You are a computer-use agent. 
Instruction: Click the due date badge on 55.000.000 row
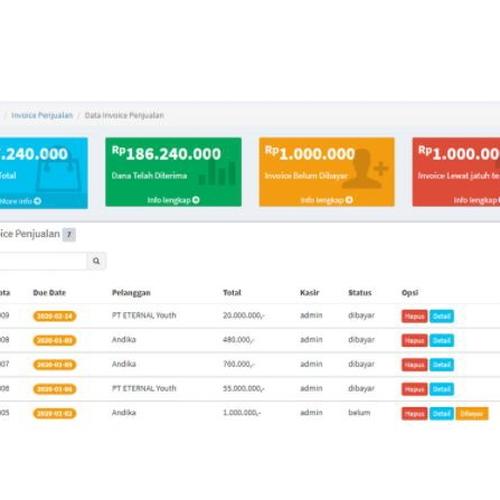[x=55, y=389]
